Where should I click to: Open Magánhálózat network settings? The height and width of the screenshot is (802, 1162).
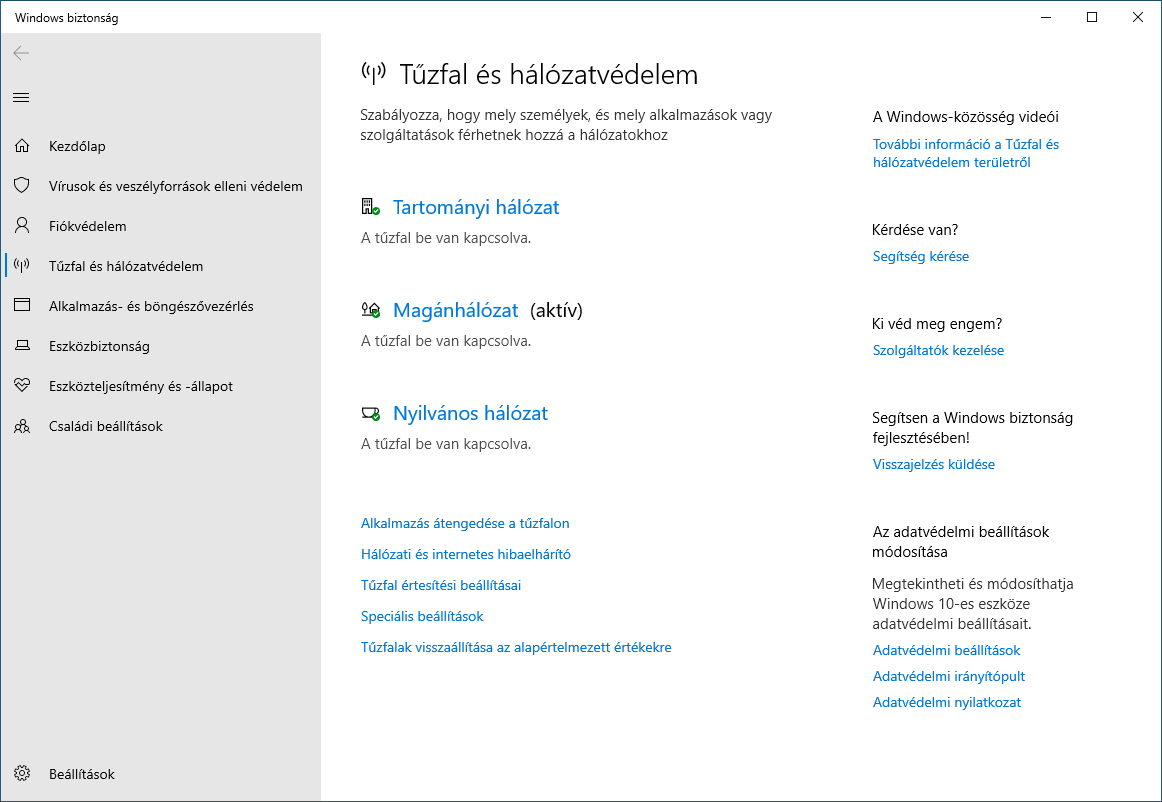[455, 310]
